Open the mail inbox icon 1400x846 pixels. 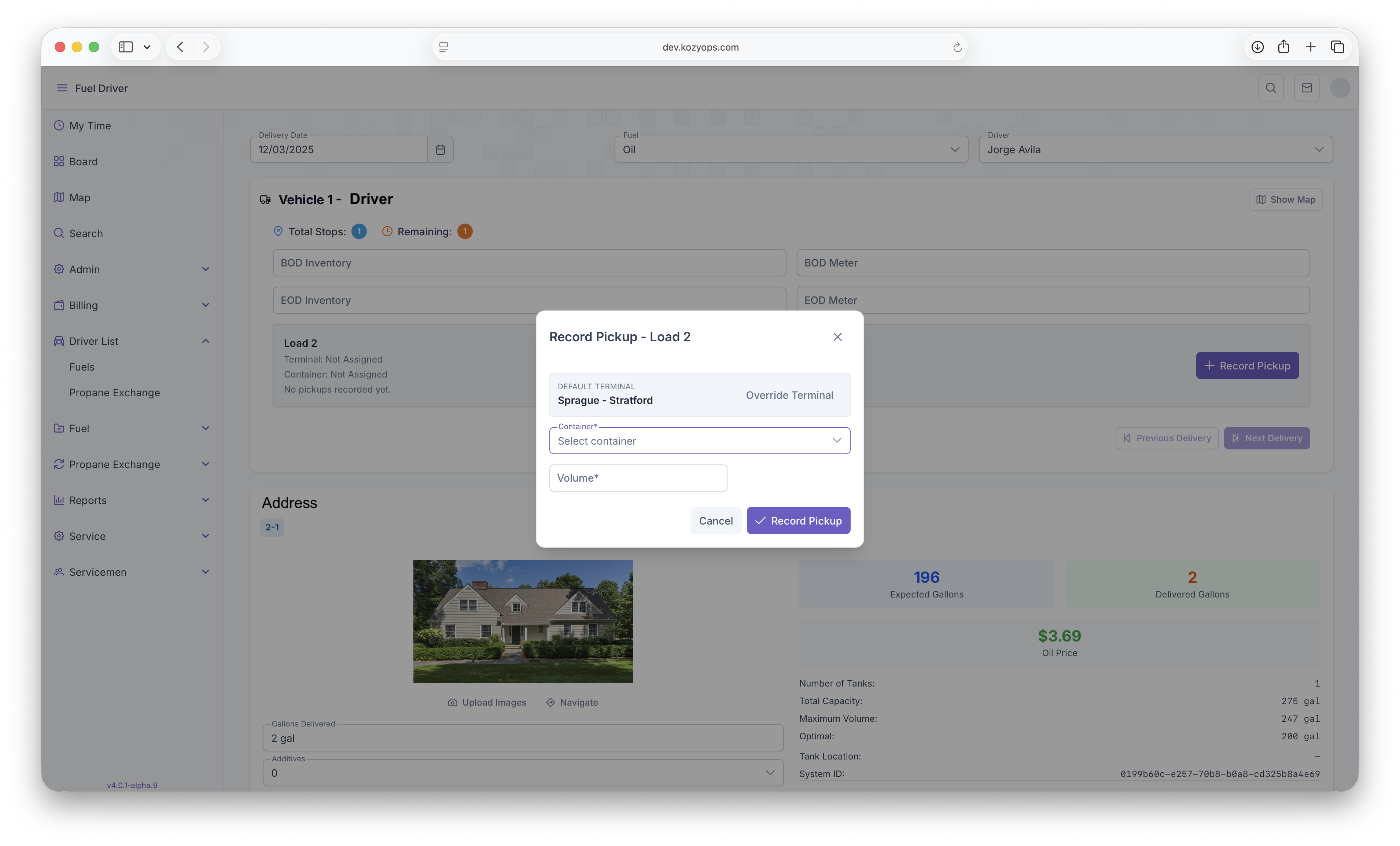1306,88
